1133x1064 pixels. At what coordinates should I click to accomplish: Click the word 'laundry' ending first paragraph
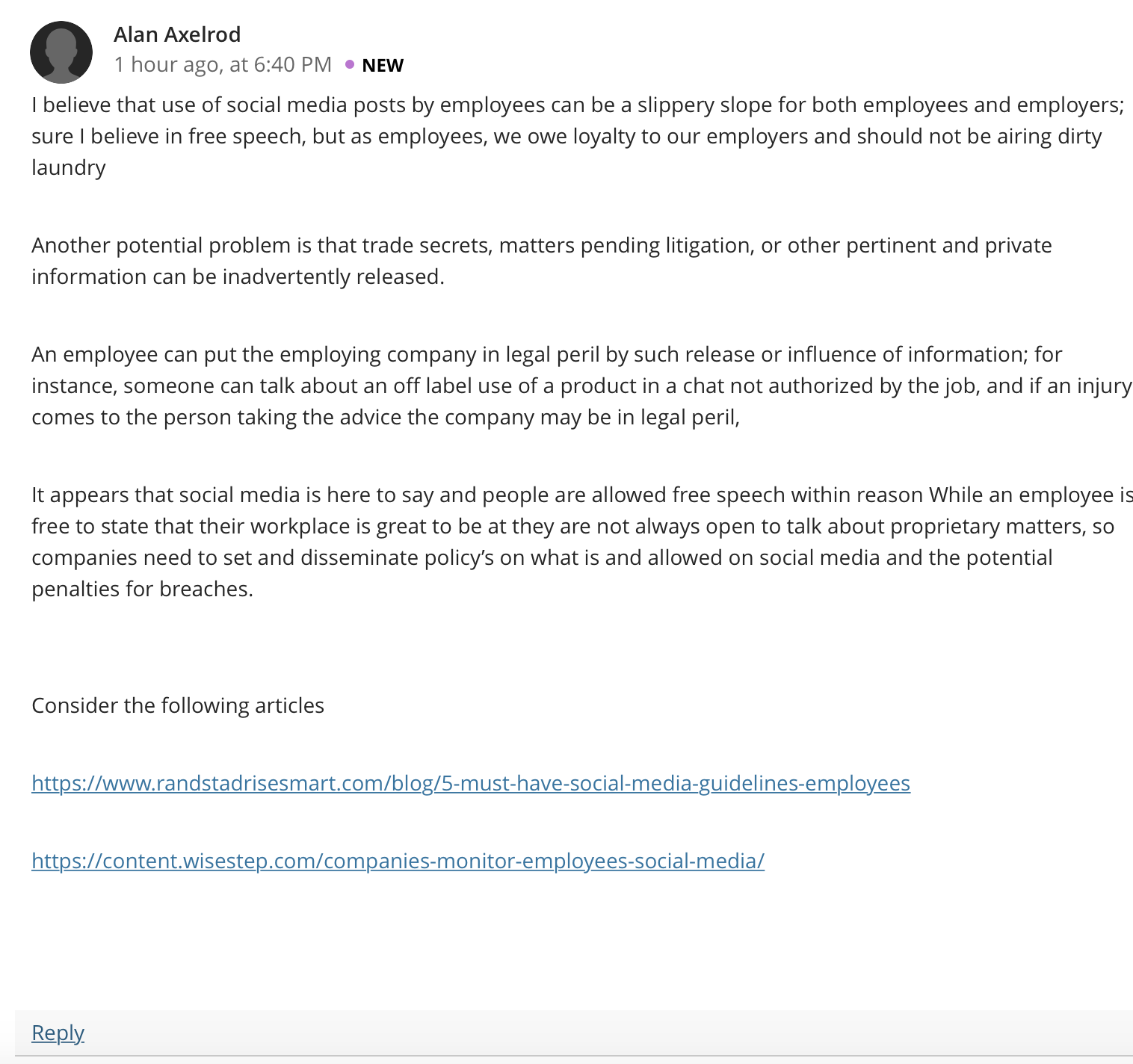coord(69,167)
